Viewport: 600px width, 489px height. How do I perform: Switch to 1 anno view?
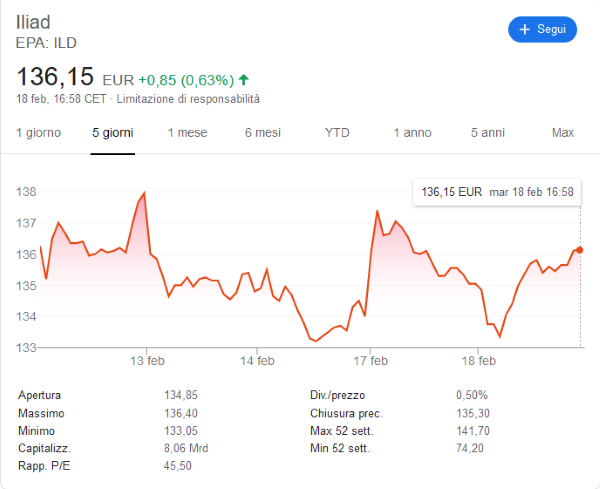pos(412,132)
